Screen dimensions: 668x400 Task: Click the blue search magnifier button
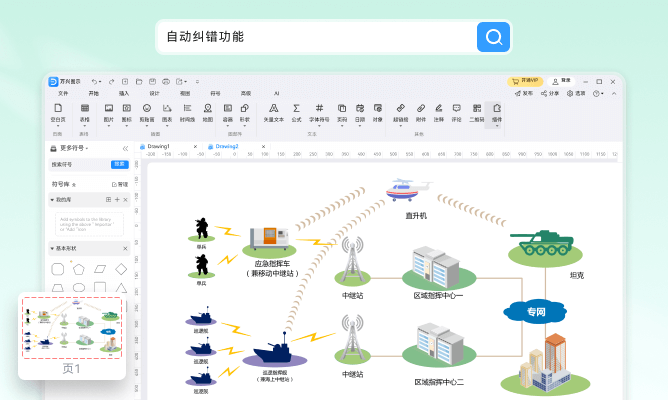pos(493,37)
